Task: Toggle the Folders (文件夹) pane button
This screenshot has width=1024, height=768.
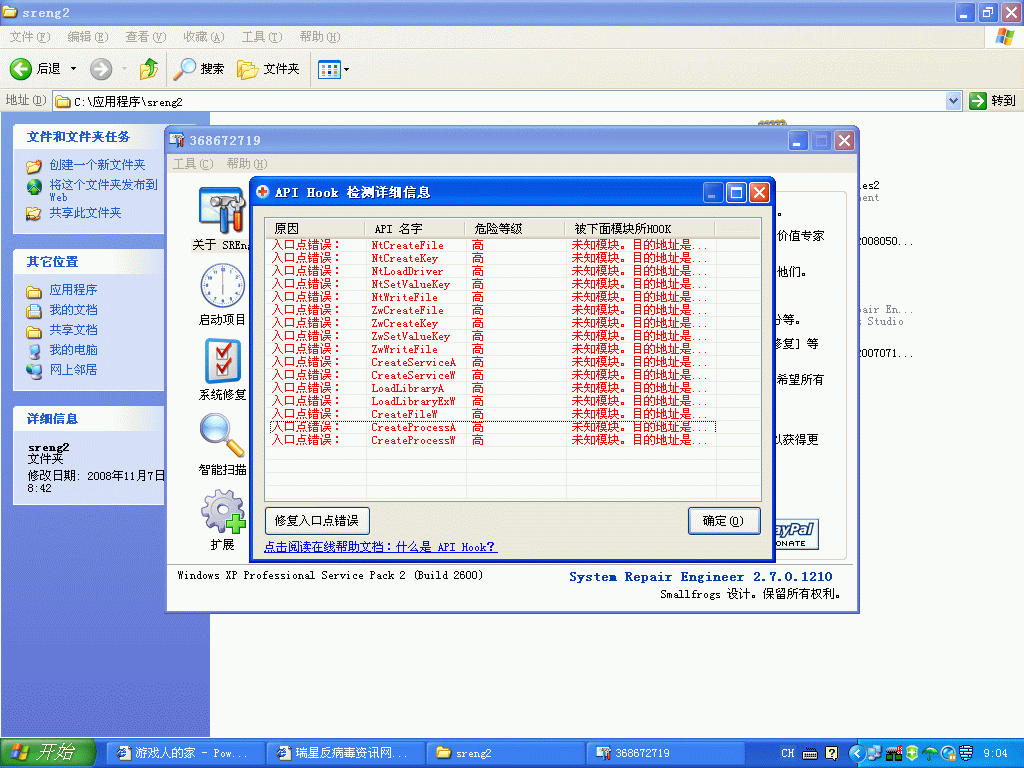Action: pos(268,69)
